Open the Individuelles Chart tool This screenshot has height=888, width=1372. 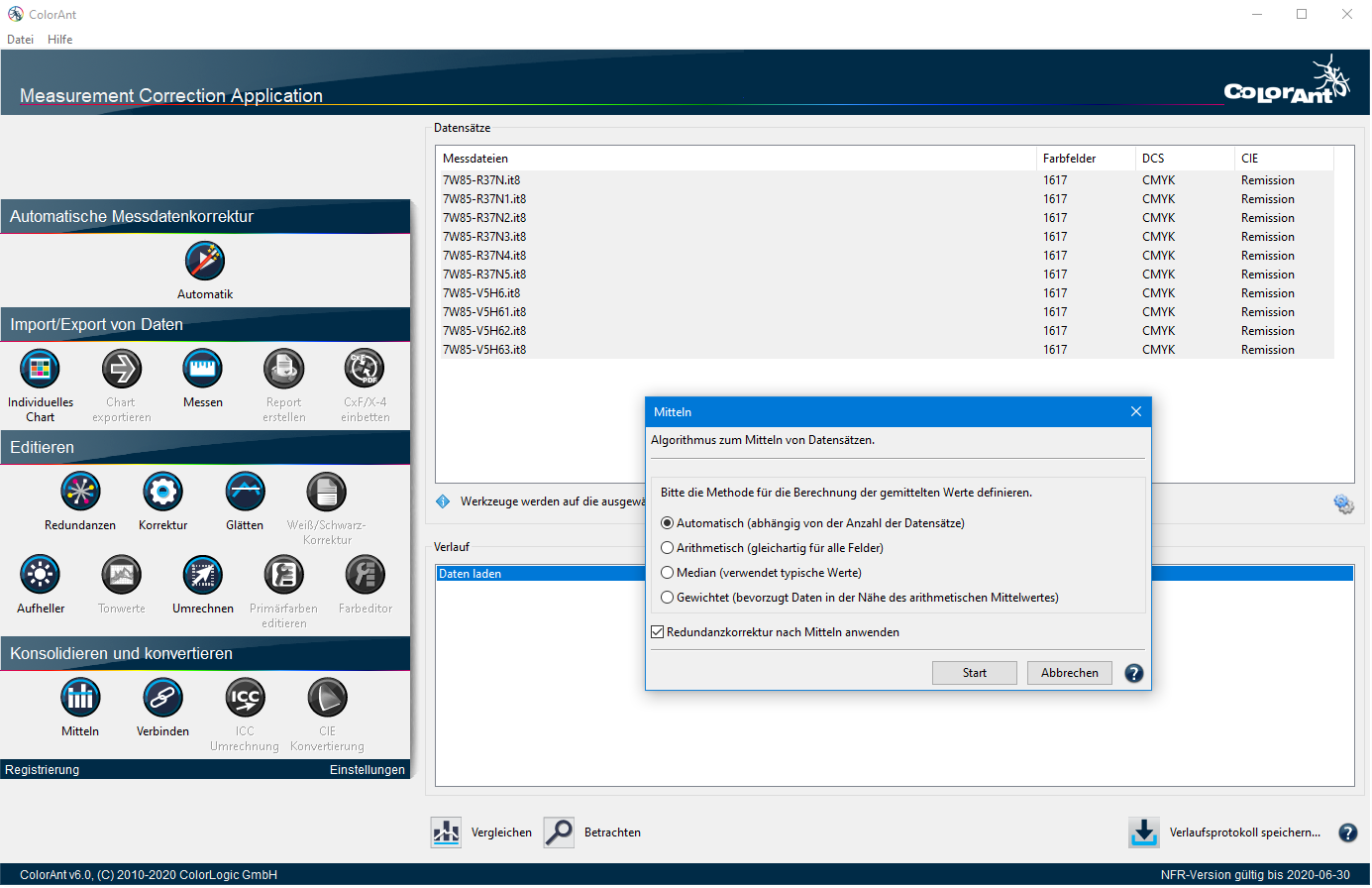tap(41, 370)
